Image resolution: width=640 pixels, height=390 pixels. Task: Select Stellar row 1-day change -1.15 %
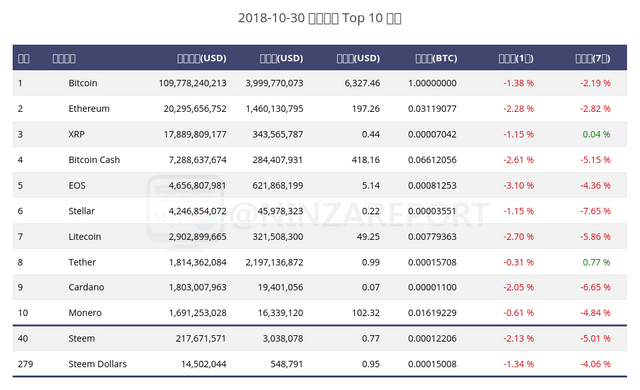[519, 211]
